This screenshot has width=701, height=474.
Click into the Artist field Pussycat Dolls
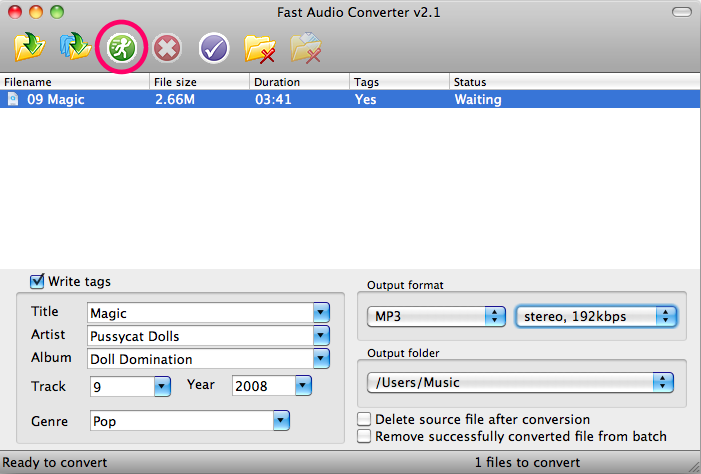click(200, 336)
